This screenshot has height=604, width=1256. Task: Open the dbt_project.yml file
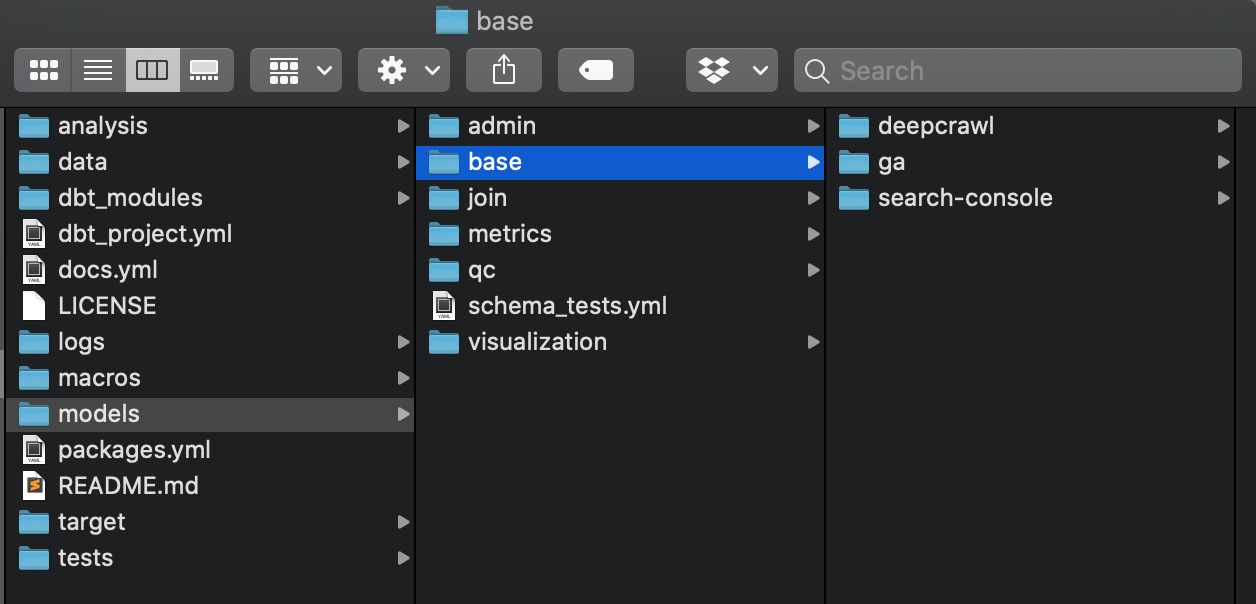pyautogui.click(x=144, y=234)
